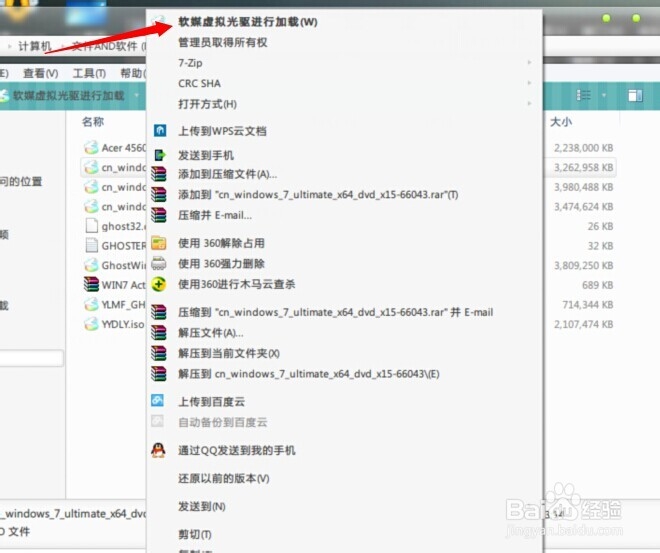Sort by 名称 column header
The width and height of the screenshot is (660, 553).
(x=93, y=122)
